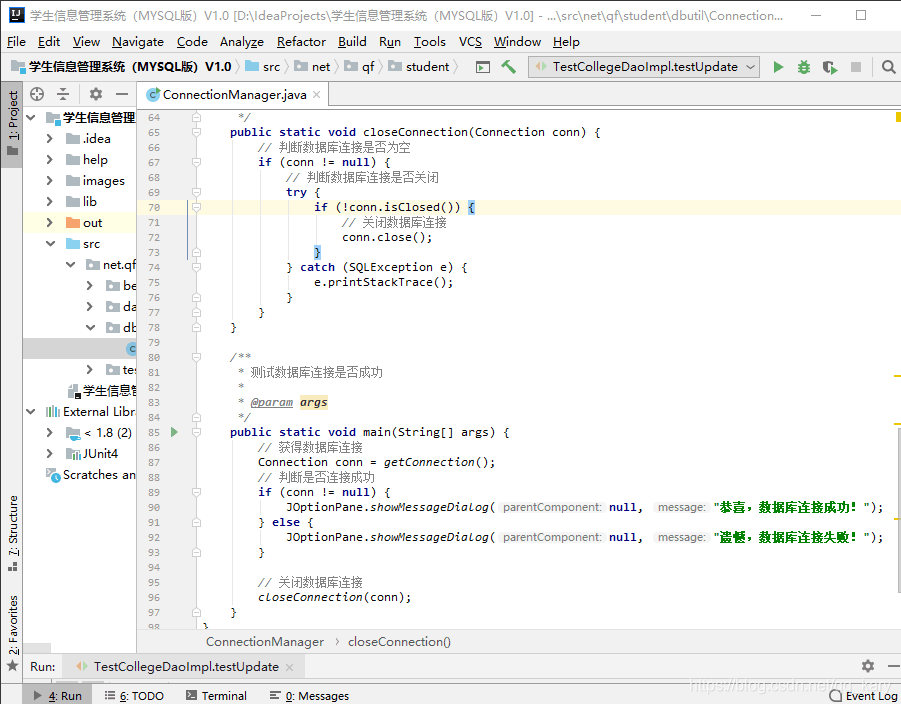Toggle fold marker at line 70
The image size is (901, 704).
coord(197,207)
